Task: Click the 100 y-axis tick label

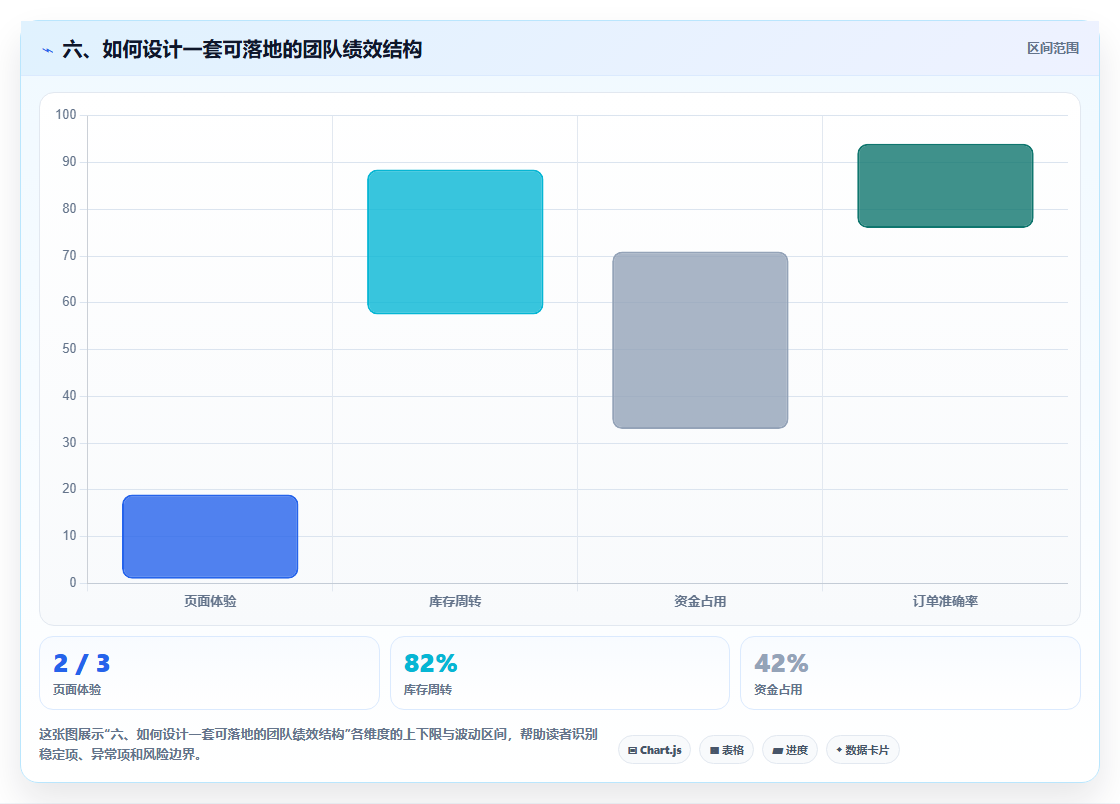Action: coord(66,114)
